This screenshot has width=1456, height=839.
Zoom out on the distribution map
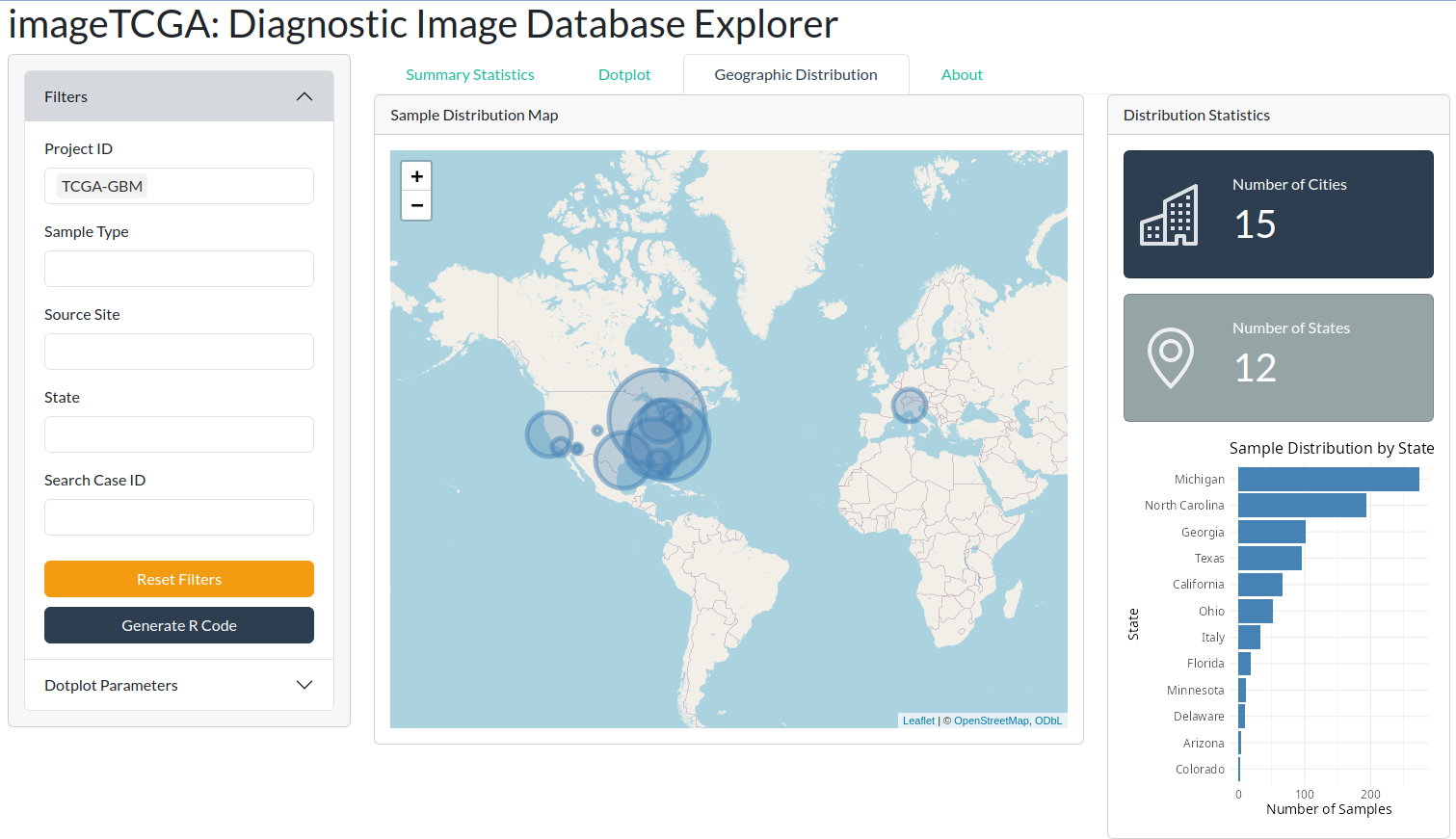point(416,205)
